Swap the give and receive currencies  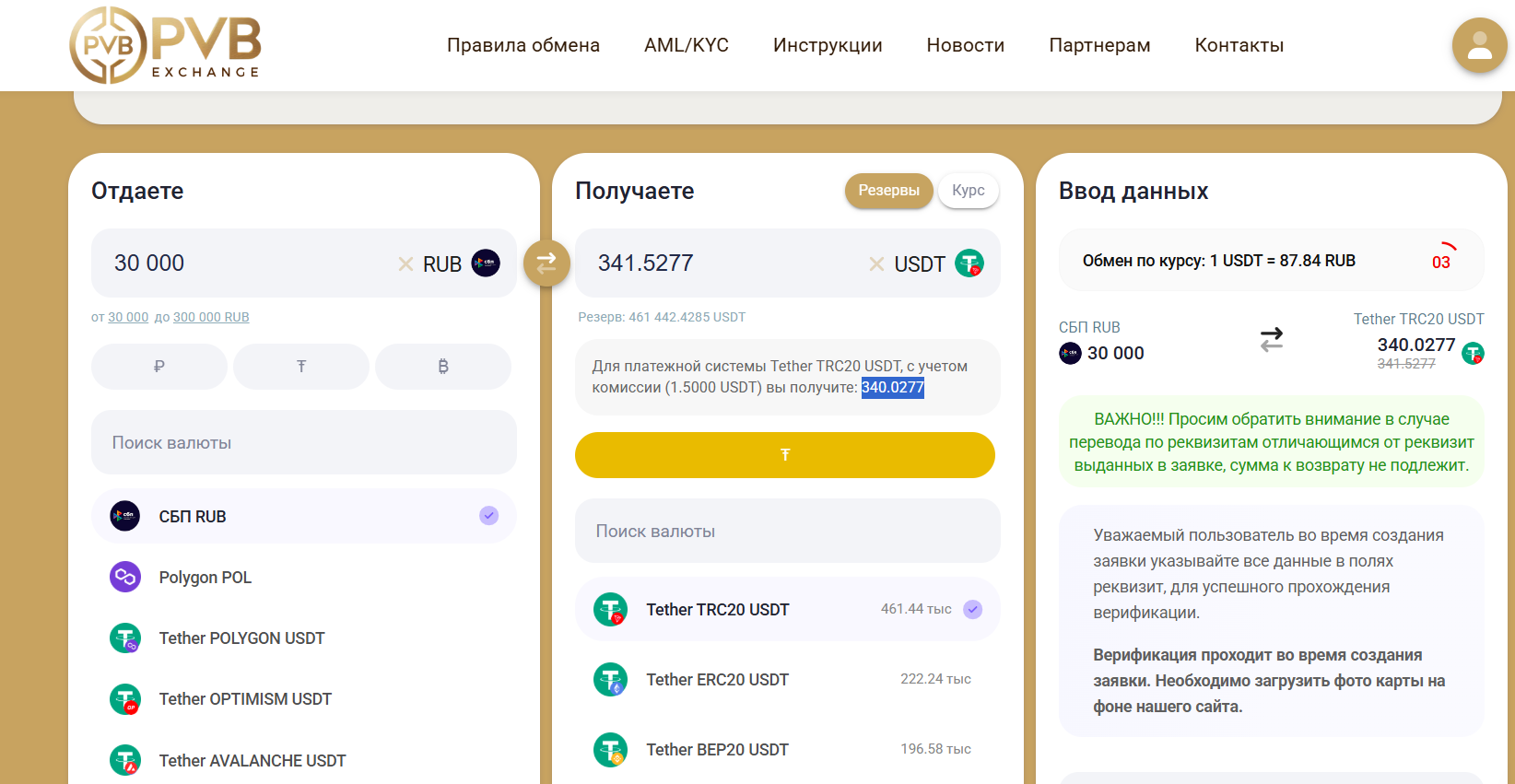(x=546, y=263)
